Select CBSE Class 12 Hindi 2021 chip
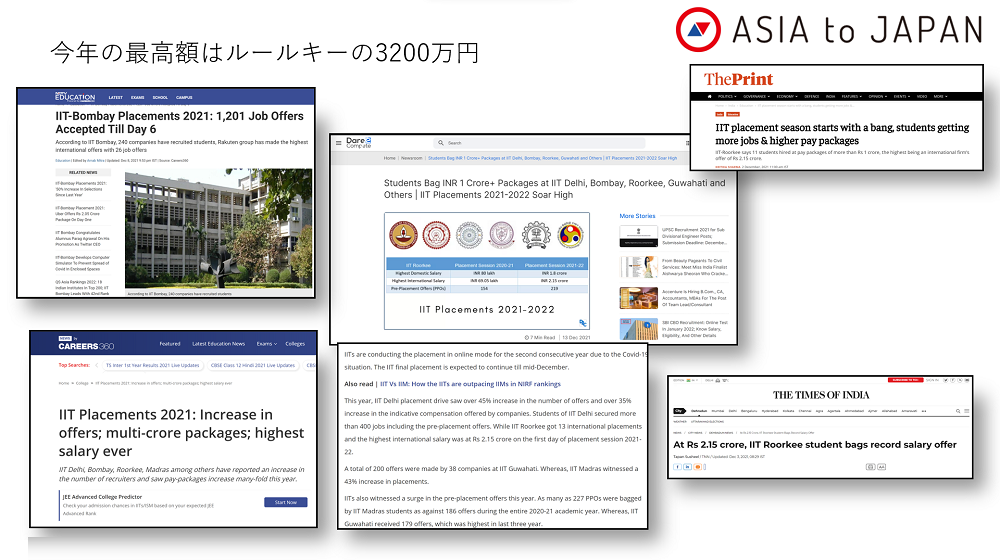 click(x=253, y=365)
